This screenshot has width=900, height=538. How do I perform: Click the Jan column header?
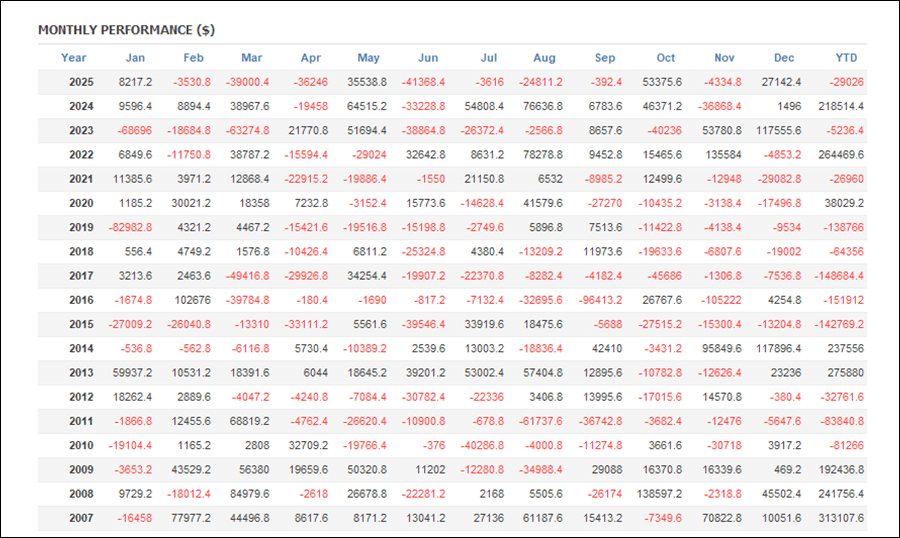[x=135, y=58]
